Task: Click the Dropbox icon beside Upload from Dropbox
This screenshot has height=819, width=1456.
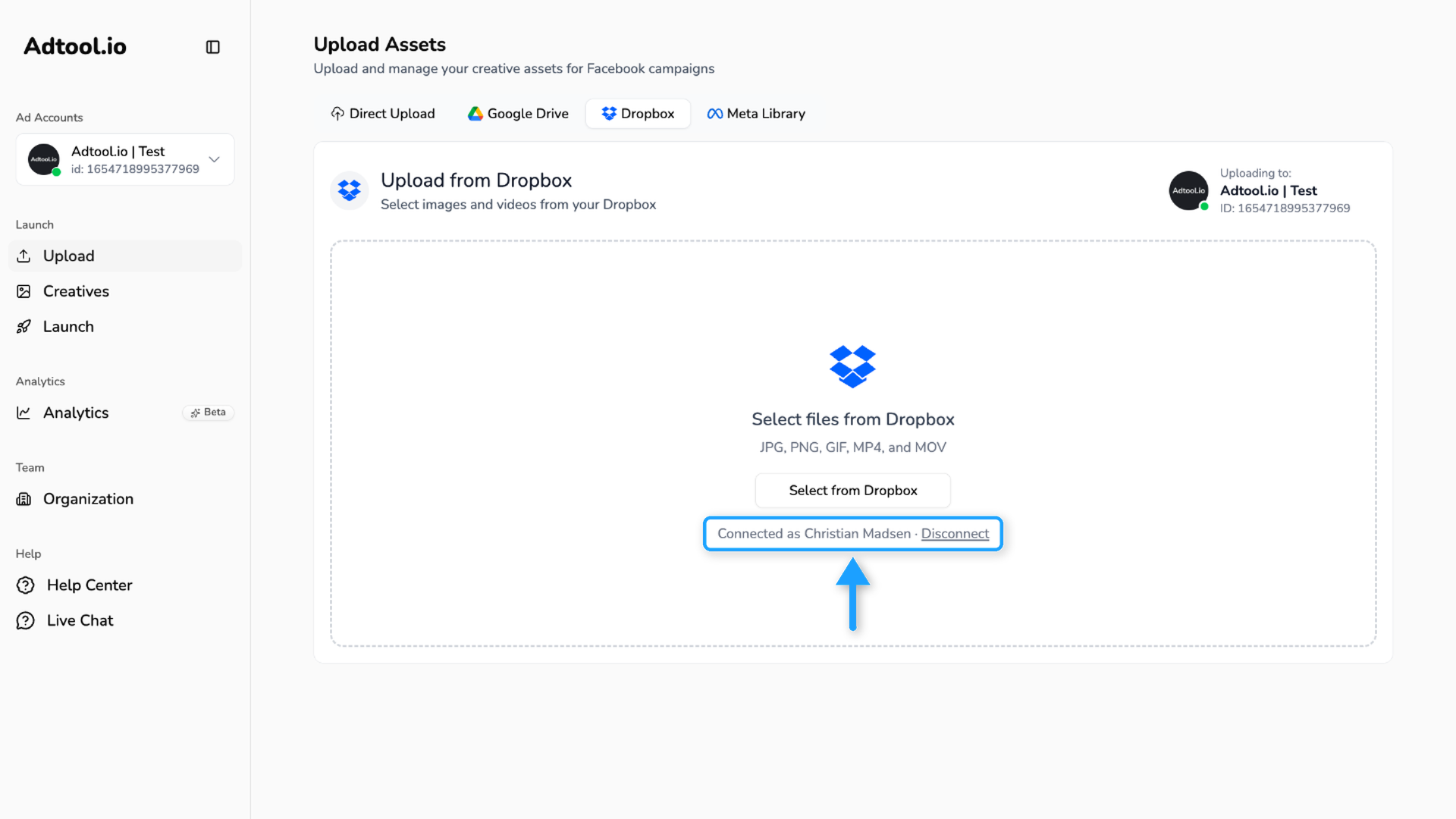Action: click(350, 190)
